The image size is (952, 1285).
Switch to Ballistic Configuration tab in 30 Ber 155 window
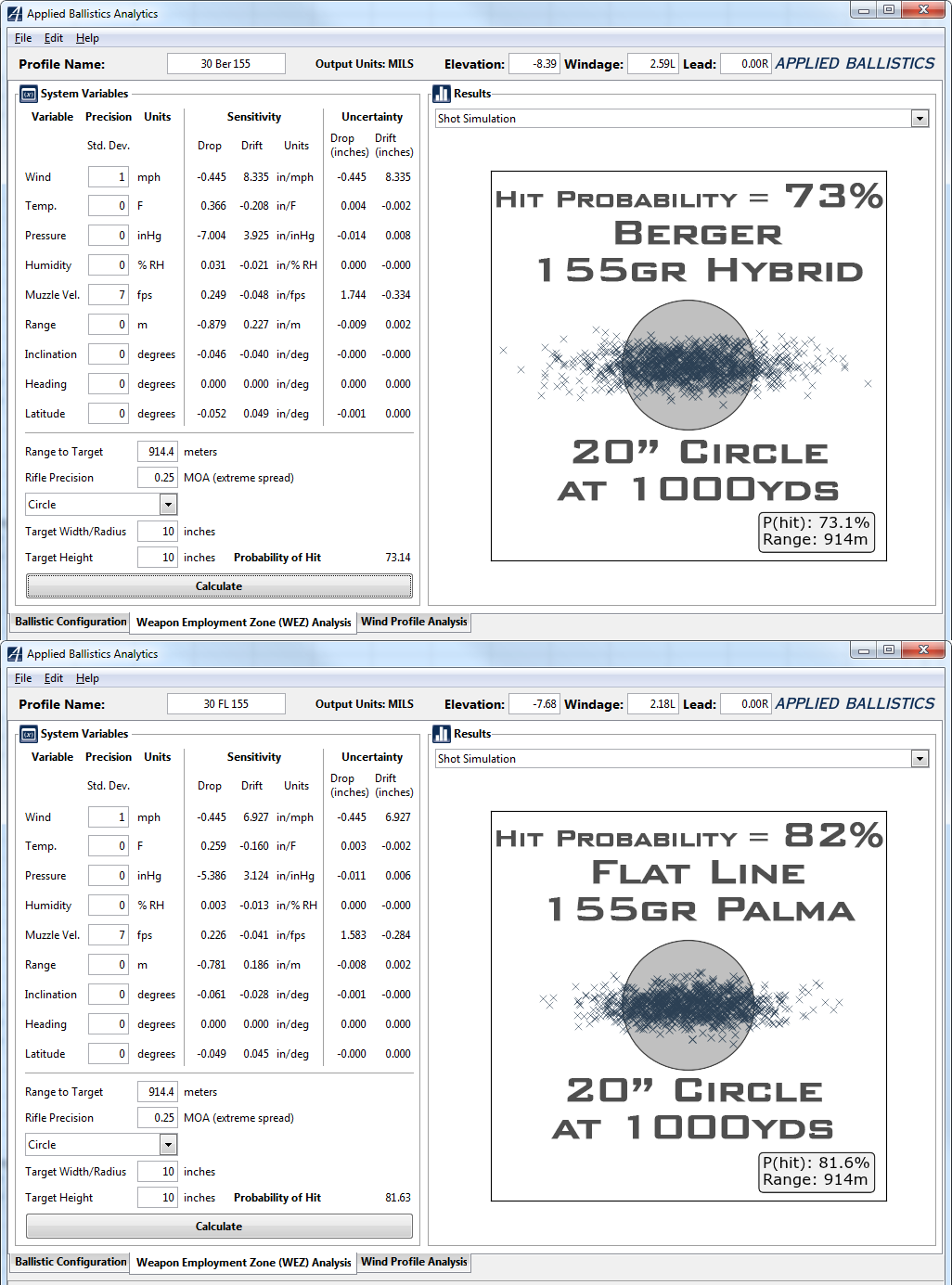click(71, 622)
